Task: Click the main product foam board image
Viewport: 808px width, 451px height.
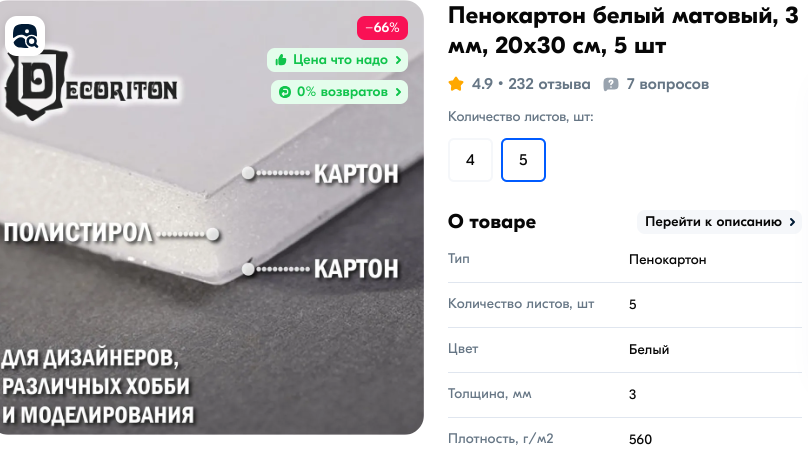Action: 211,217
